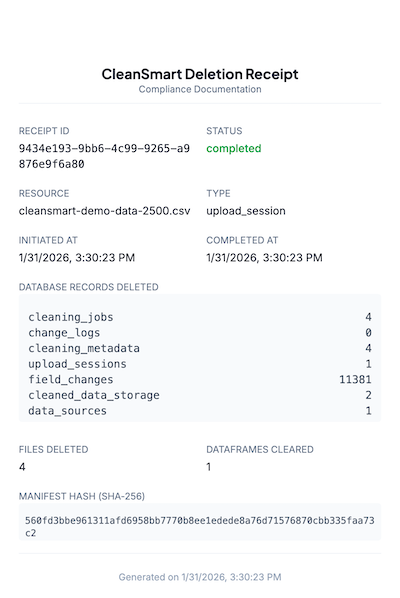This screenshot has height=598, width=400.
Task: Select the Compliance Documentation subtitle
Action: [200, 89]
